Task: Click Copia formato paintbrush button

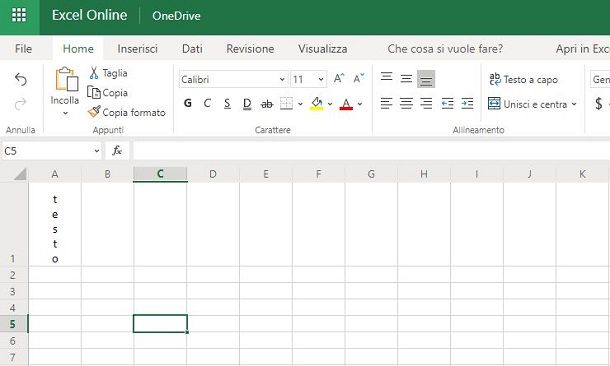Action: [x=126, y=112]
